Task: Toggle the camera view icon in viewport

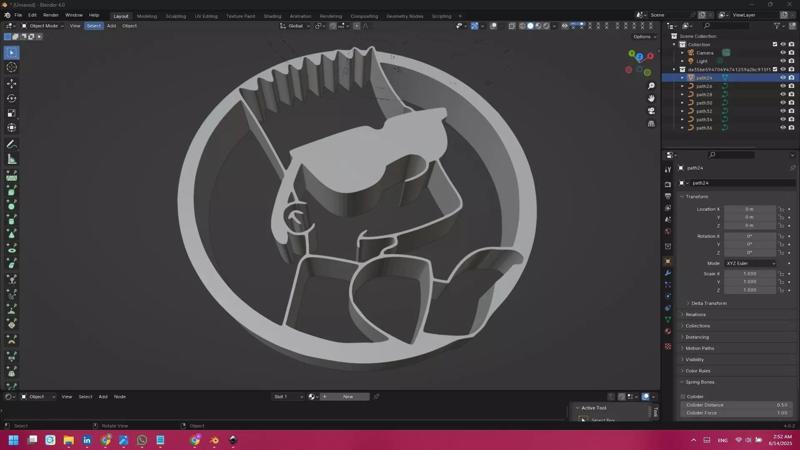Action: click(x=651, y=111)
